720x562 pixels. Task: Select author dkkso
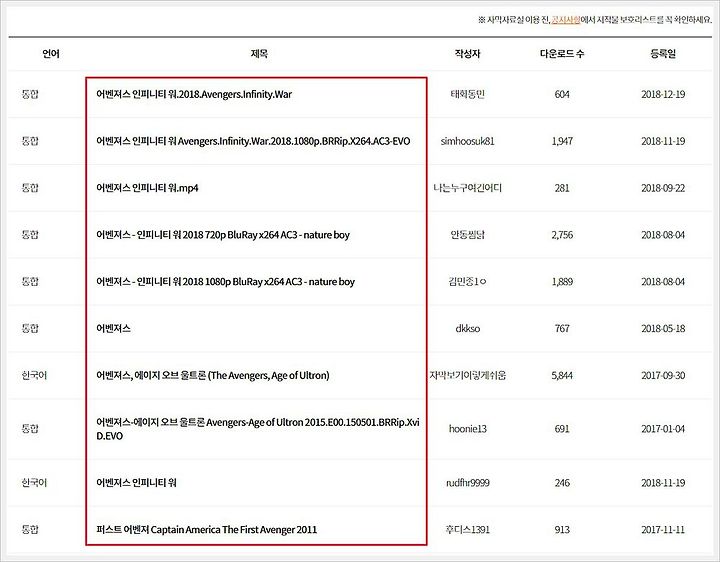tap(467, 329)
